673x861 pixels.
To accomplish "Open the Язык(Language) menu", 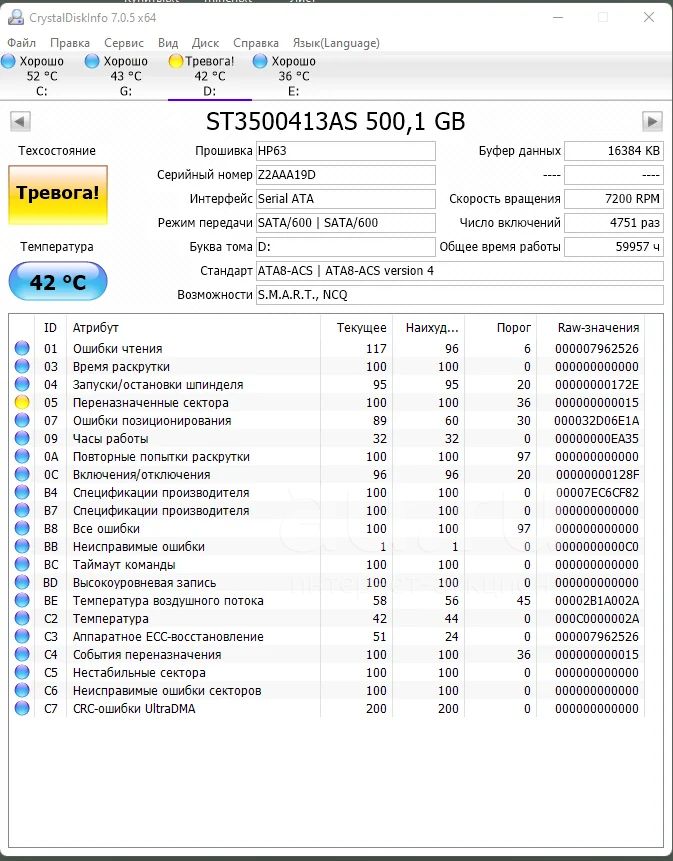I will click(x=336, y=43).
